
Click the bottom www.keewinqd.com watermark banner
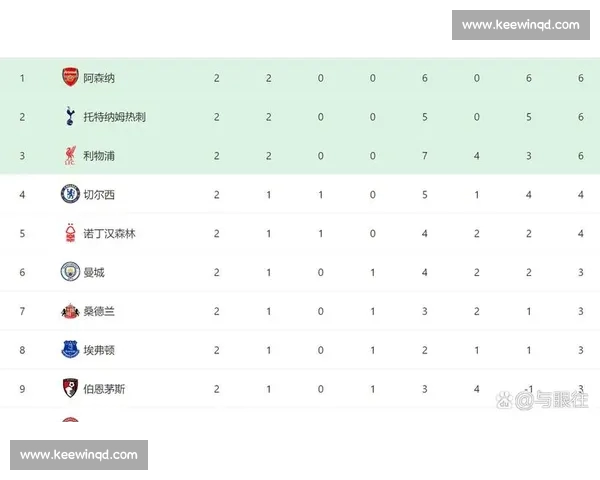(x=79, y=455)
